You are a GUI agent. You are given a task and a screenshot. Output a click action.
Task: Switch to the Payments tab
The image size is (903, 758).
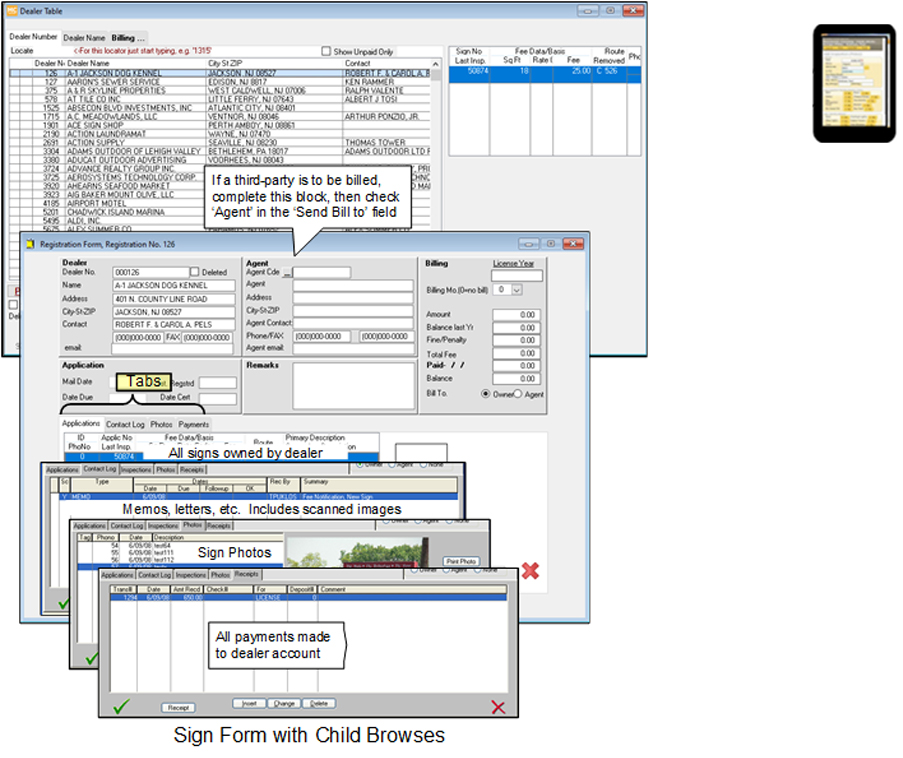[193, 424]
